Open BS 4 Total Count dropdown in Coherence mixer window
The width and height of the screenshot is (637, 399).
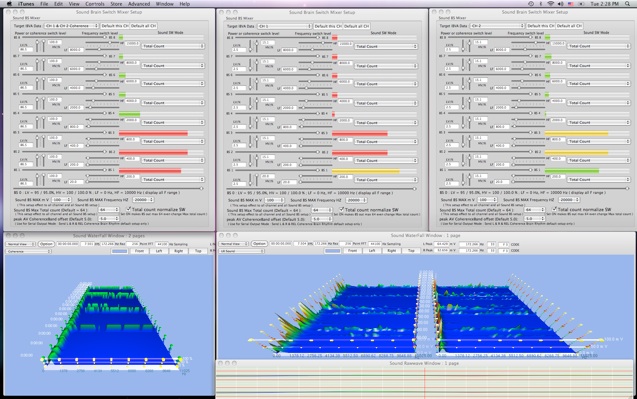pyautogui.click(x=173, y=122)
